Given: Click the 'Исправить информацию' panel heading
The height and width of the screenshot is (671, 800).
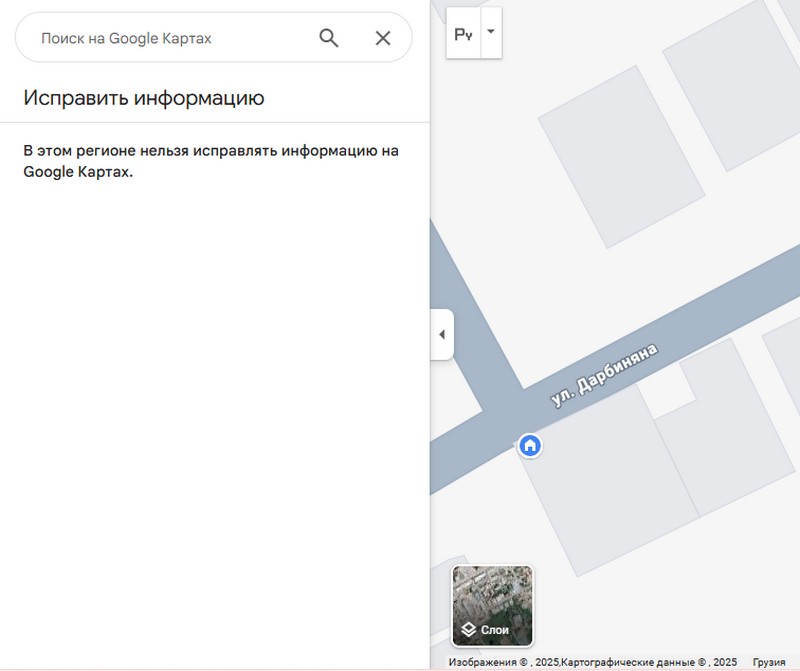Looking at the screenshot, I should point(144,98).
